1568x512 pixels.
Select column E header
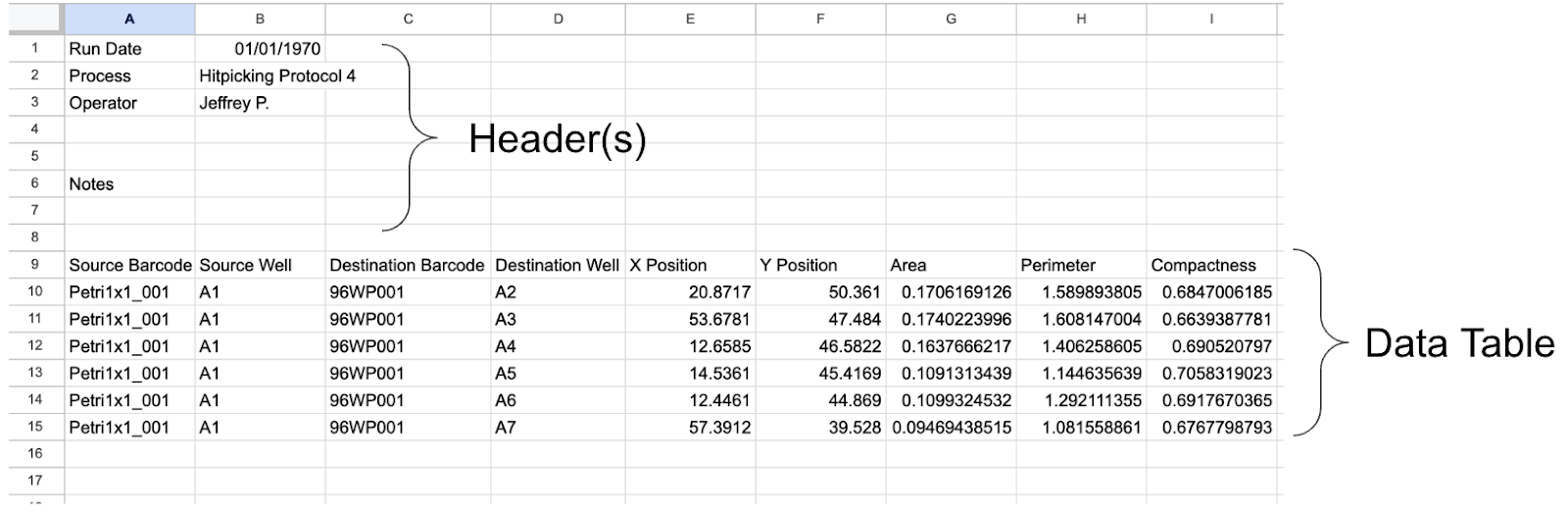690,19
